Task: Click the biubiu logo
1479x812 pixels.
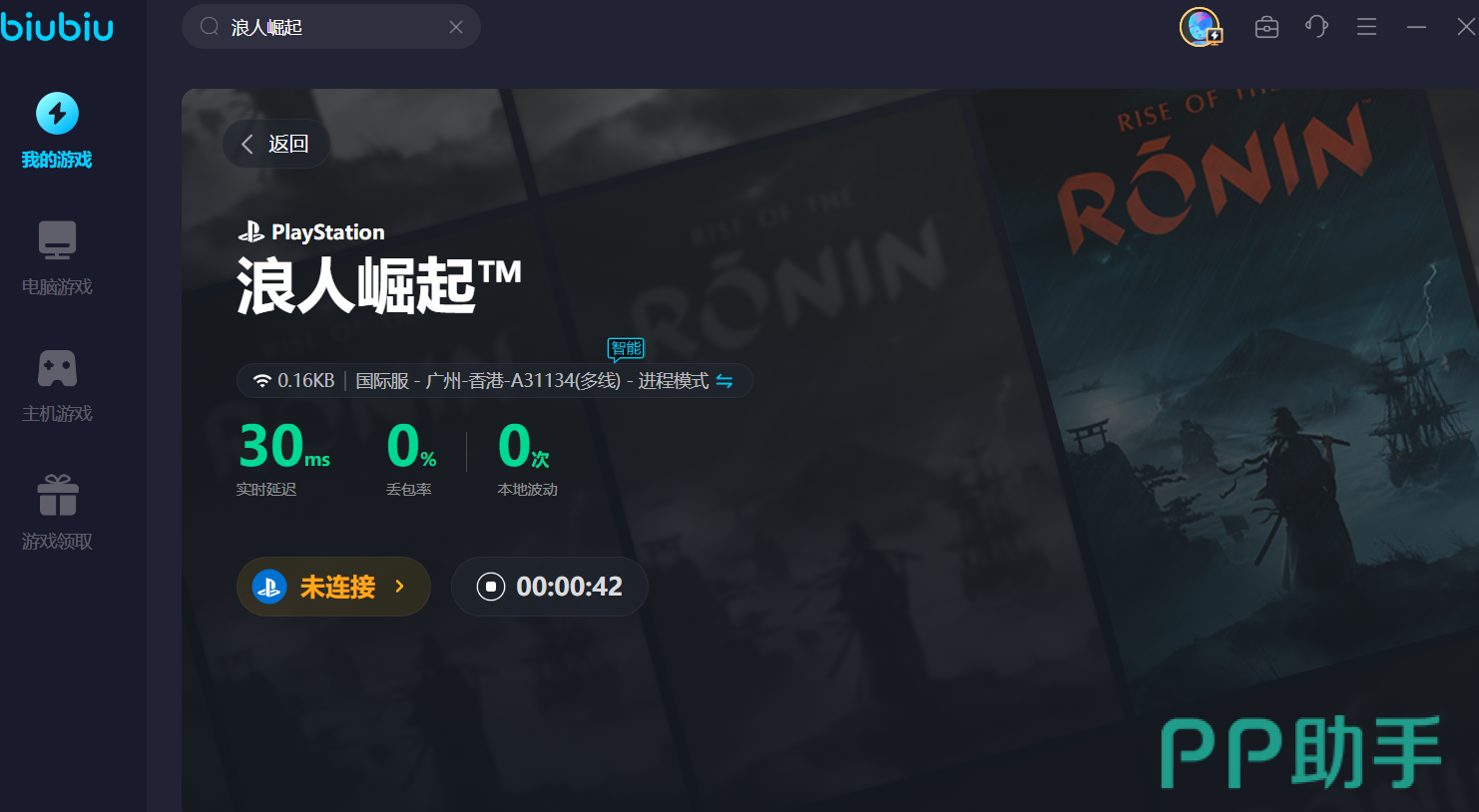Action: 57,26
